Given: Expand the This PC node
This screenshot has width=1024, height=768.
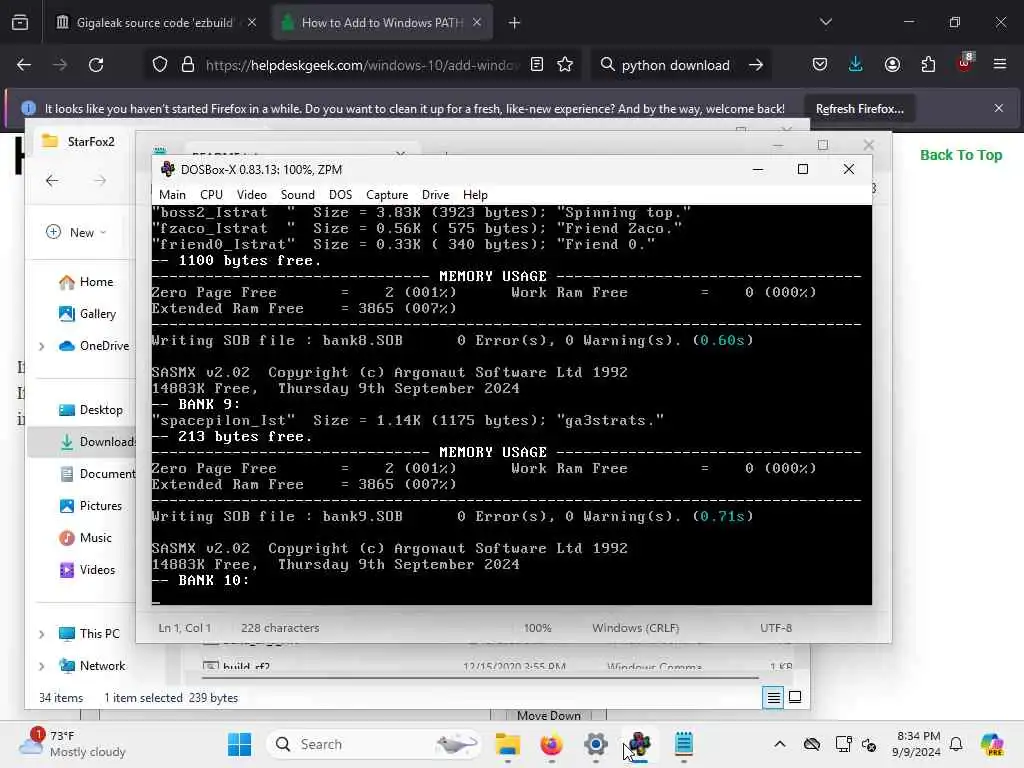Looking at the screenshot, I should [x=42, y=634].
